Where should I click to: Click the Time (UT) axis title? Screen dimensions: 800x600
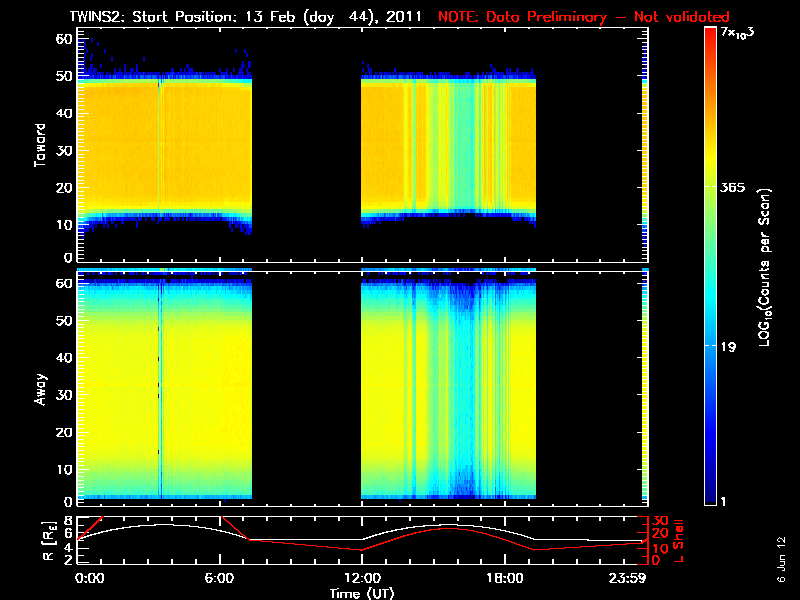[x=362, y=593]
